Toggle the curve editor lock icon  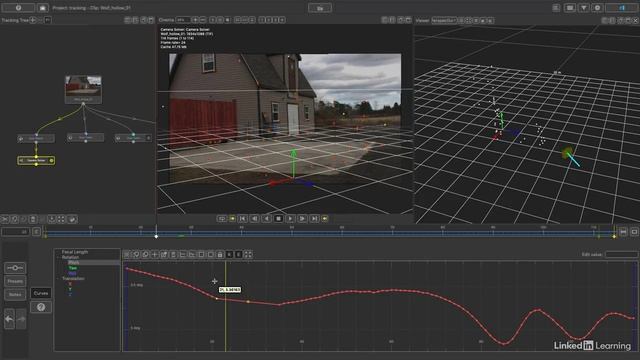[220, 255]
